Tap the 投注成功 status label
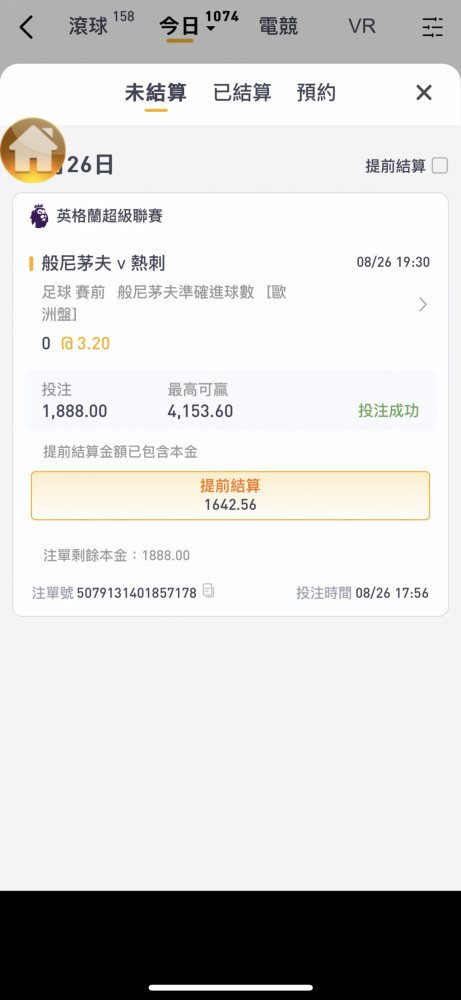This screenshot has width=461, height=1000. (388, 411)
